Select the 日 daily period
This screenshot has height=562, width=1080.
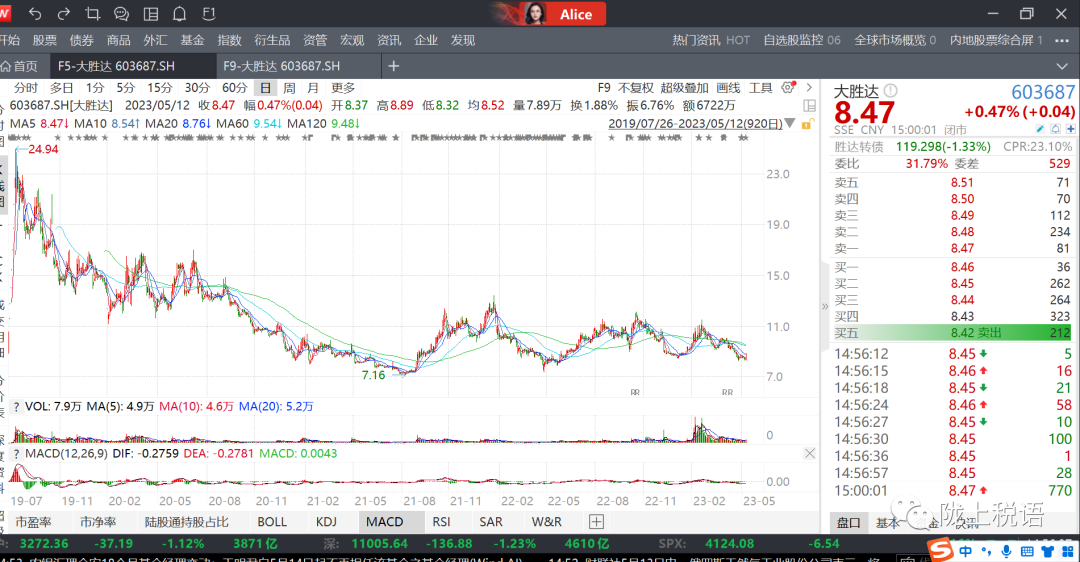pyautogui.click(x=265, y=87)
